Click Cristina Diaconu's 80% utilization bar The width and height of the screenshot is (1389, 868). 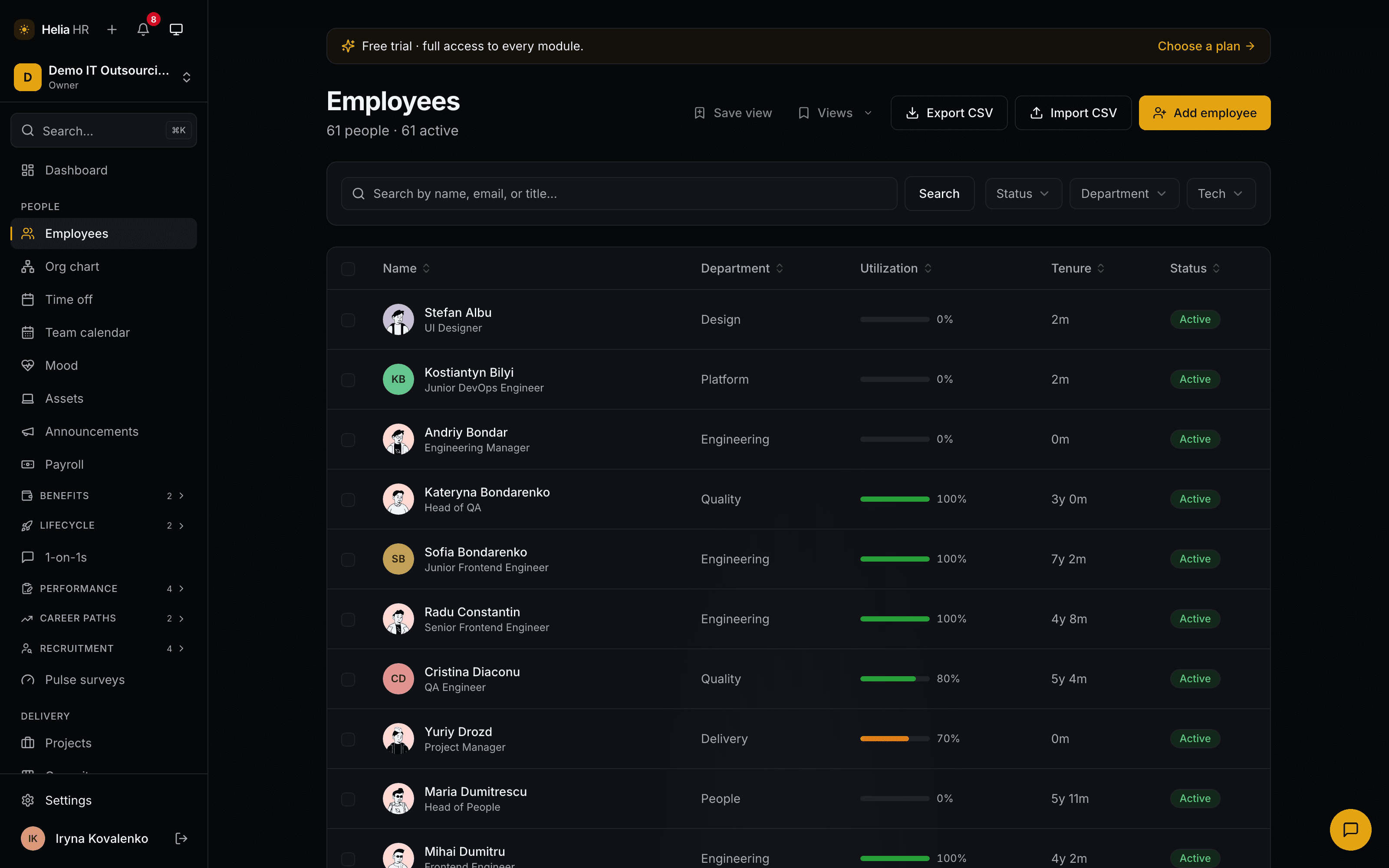(894, 679)
